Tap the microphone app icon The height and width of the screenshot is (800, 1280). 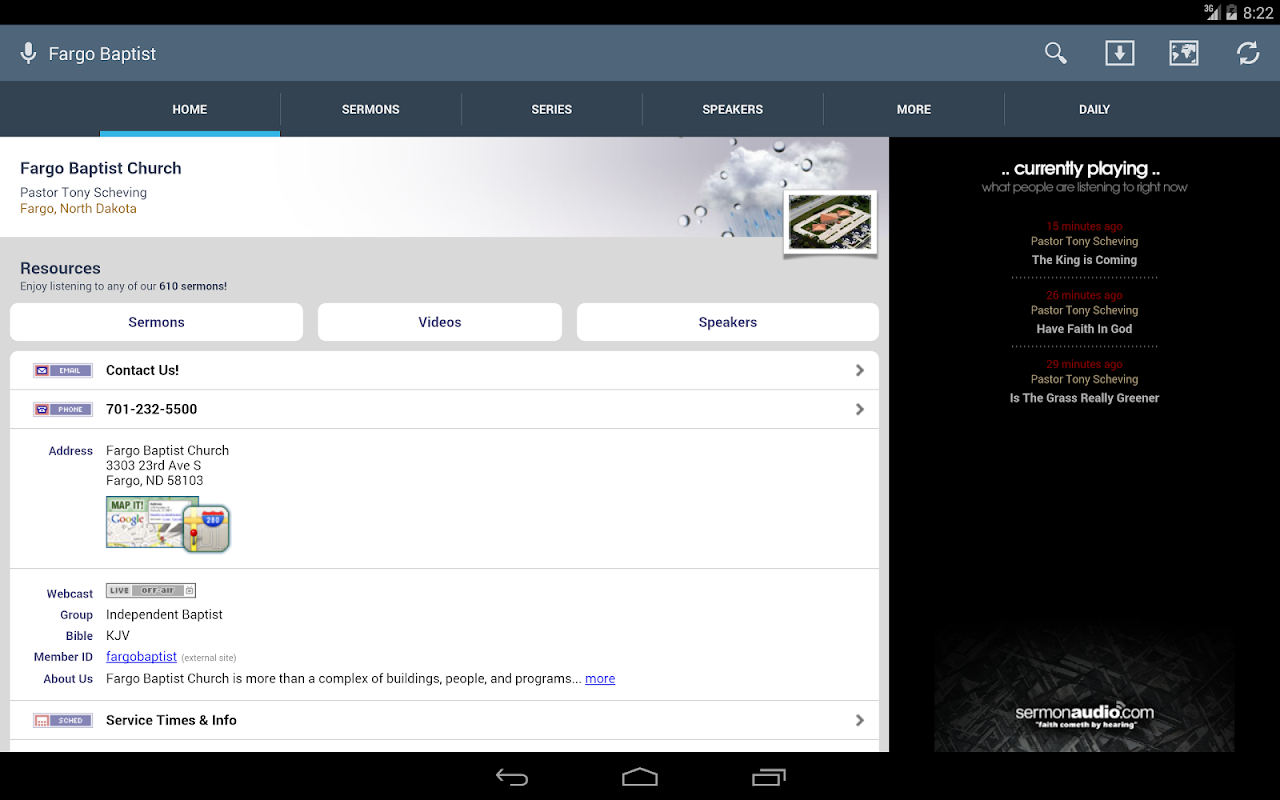[x=29, y=53]
